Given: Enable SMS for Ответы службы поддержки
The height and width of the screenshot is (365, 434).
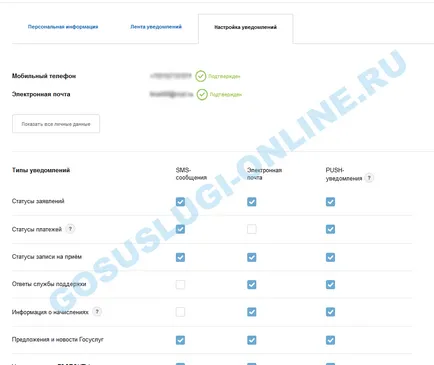Looking at the screenshot, I should point(180,284).
